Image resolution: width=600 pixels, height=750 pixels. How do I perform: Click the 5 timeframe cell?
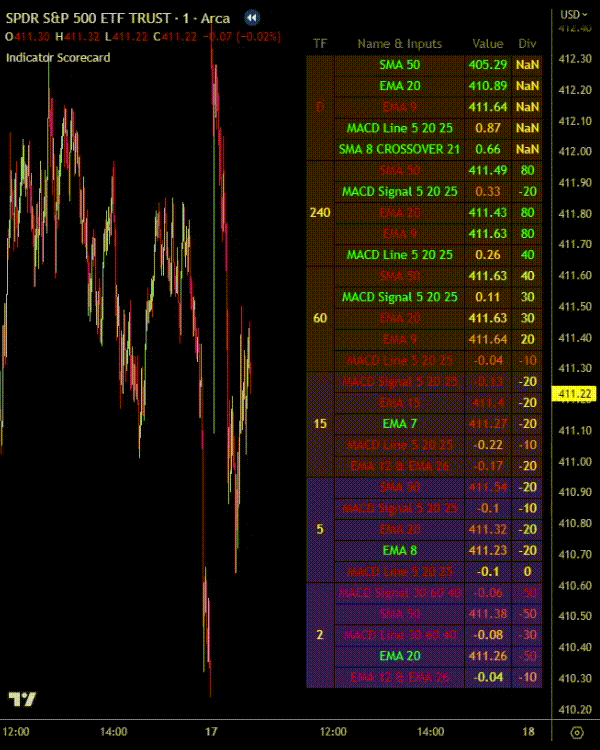click(320, 529)
